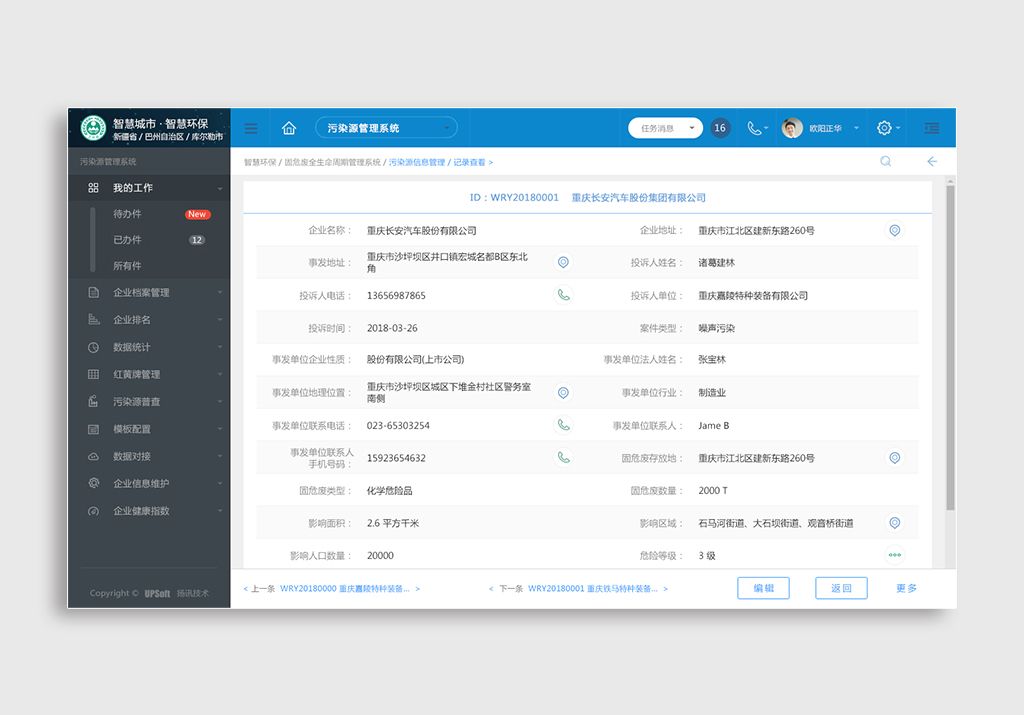
Task: Click the 企业健康指数 gauge icon
Action: pos(93,511)
